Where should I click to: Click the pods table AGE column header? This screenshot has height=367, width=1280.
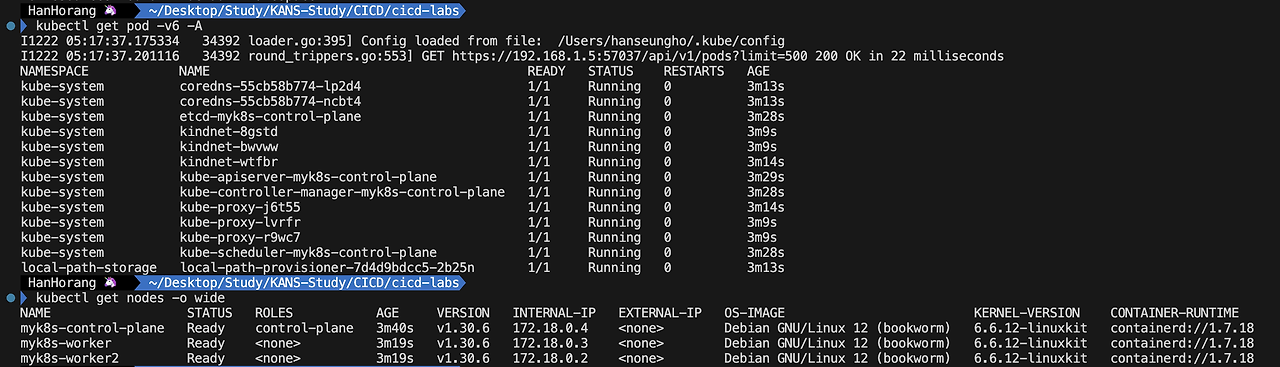coord(758,71)
